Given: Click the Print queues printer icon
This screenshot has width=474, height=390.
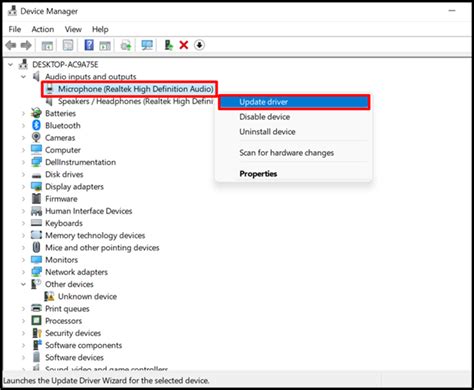Looking at the screenshot, I should (36, 308).
